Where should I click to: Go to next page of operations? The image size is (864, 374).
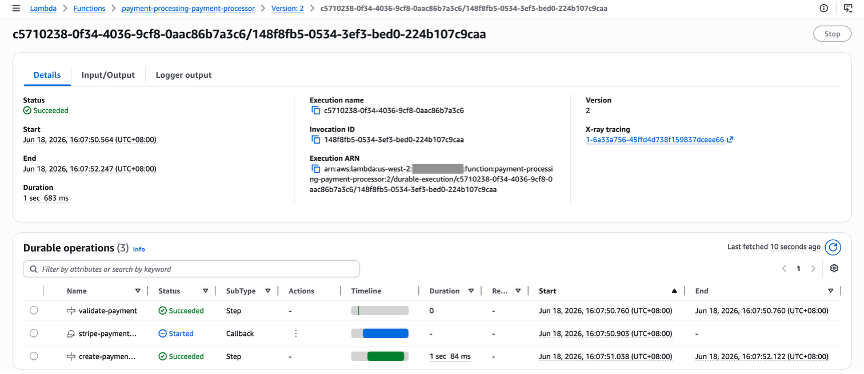(x=813, y=269)
